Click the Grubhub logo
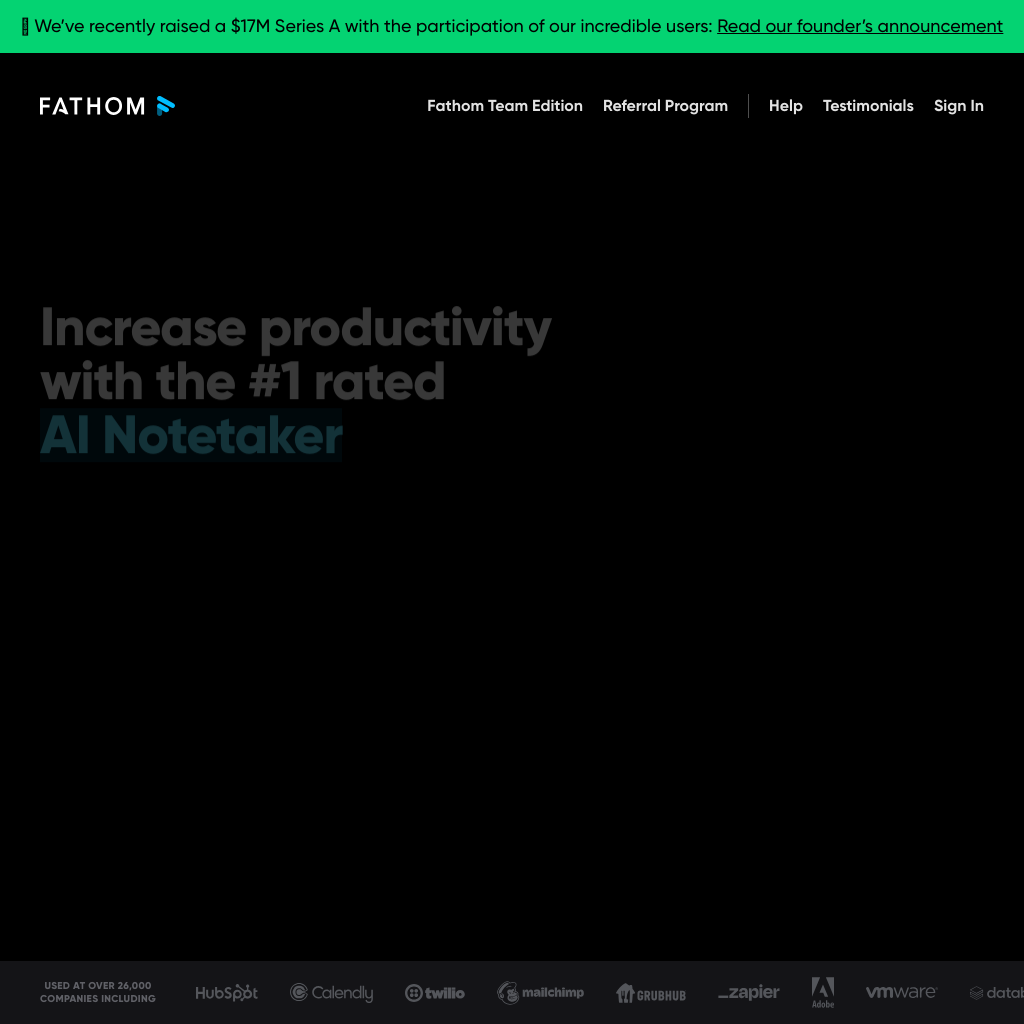Image resolution: width=1024 pixels, height=1024 pixels. click(651, 993)
